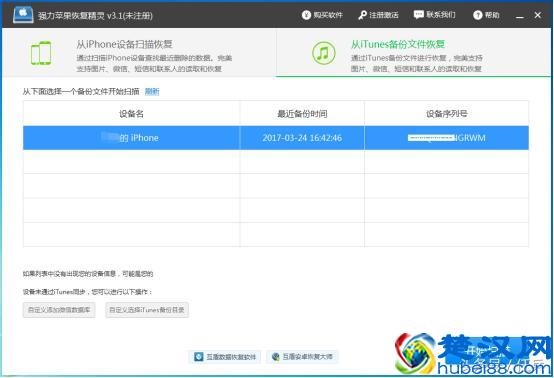Click the icon beside 互盾安卓恢复大师

276,357
